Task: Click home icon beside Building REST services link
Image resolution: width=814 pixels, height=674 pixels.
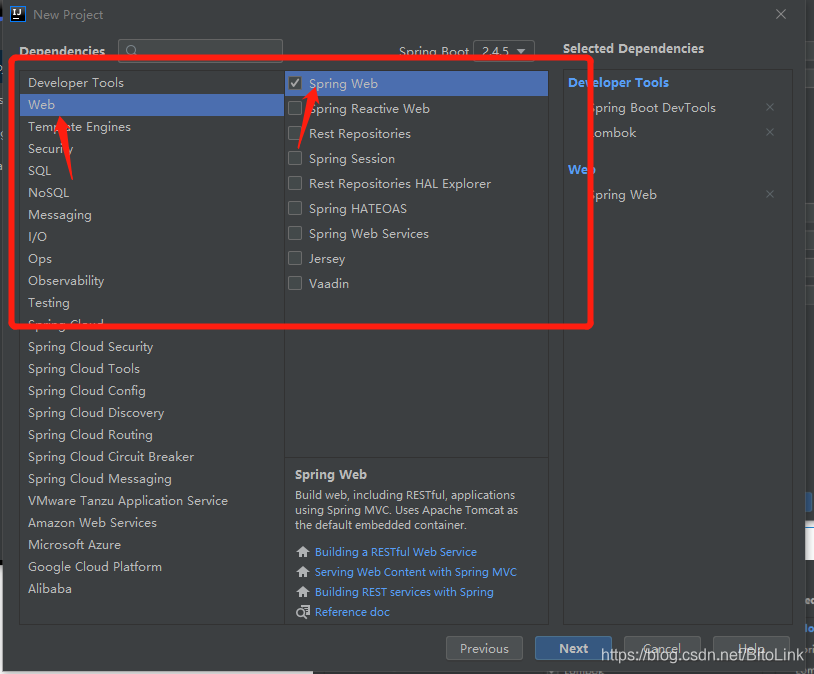Action: (x=303, y=591)
